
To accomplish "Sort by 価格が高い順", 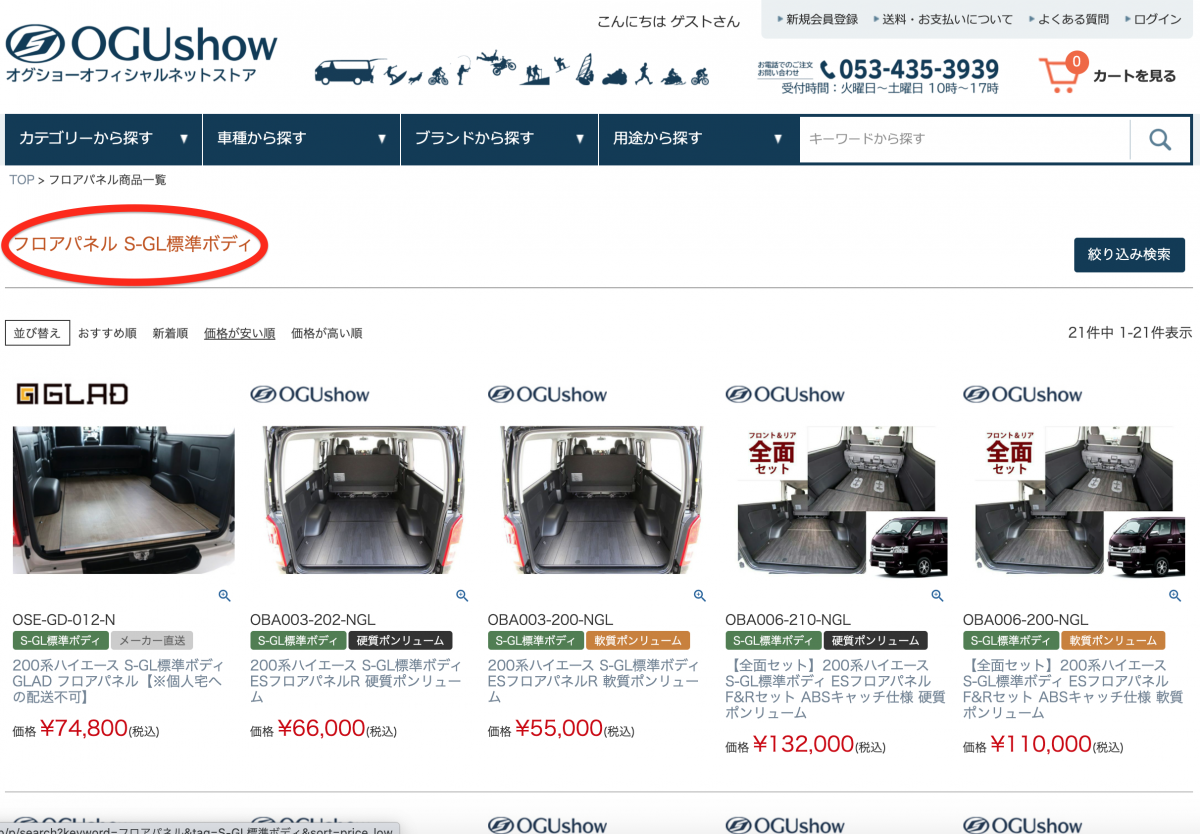I will (326, 333).
